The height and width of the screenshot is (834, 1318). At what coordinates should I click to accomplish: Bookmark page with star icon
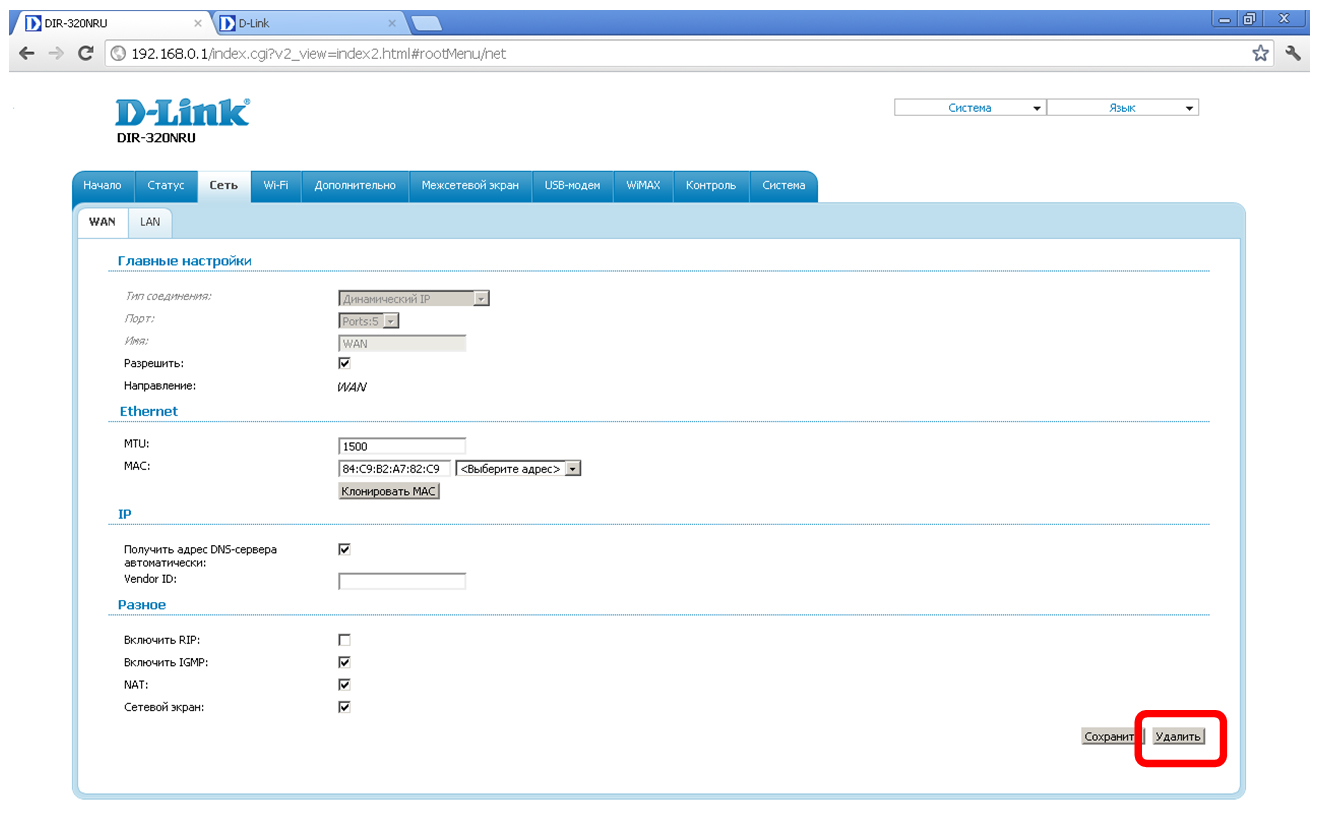(1261, 53)
